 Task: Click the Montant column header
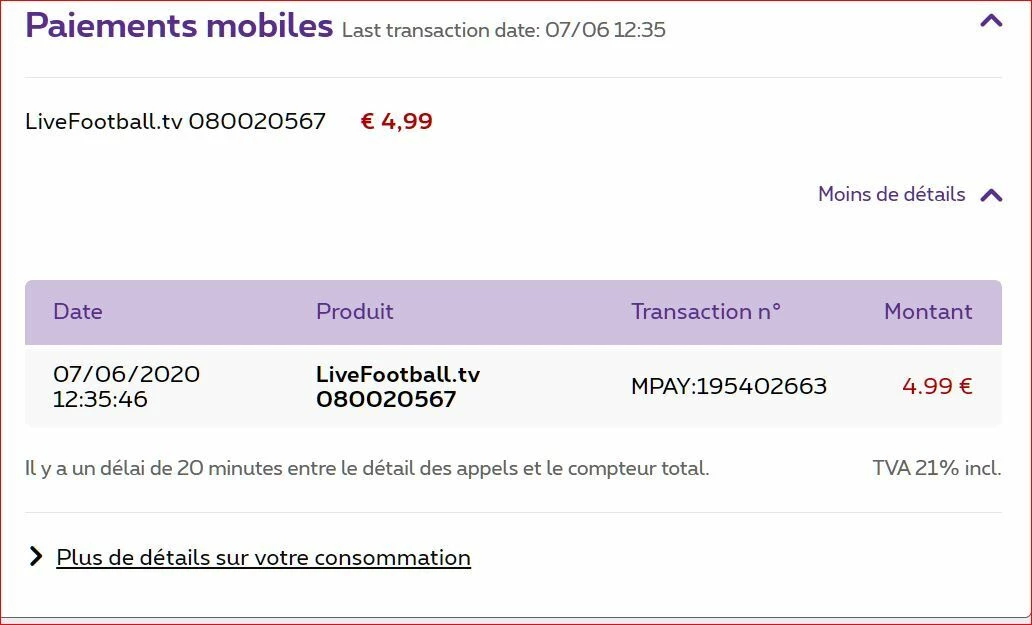point(928,312)
